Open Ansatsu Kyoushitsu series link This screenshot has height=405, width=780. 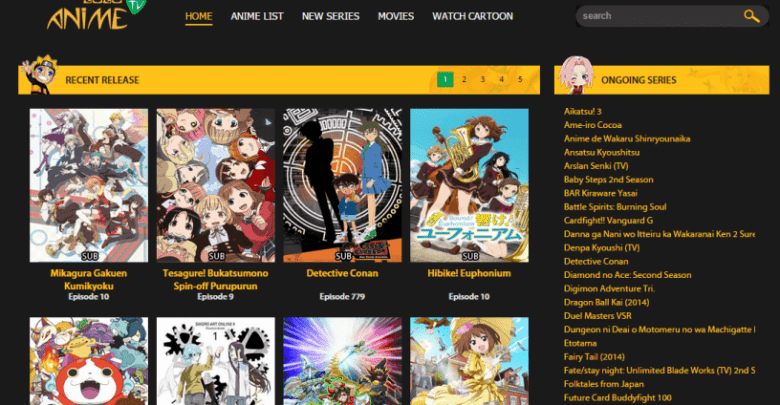click(601, 152)
